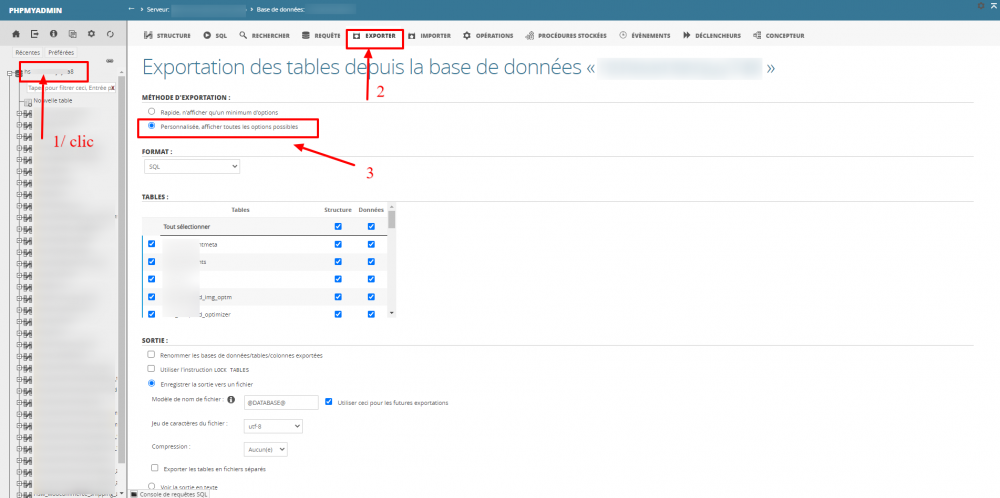Screen dimensions: 1000x498
Task: Enable Renommer les bases de données exportées checkbox
Action: click(x=151, y=354)
